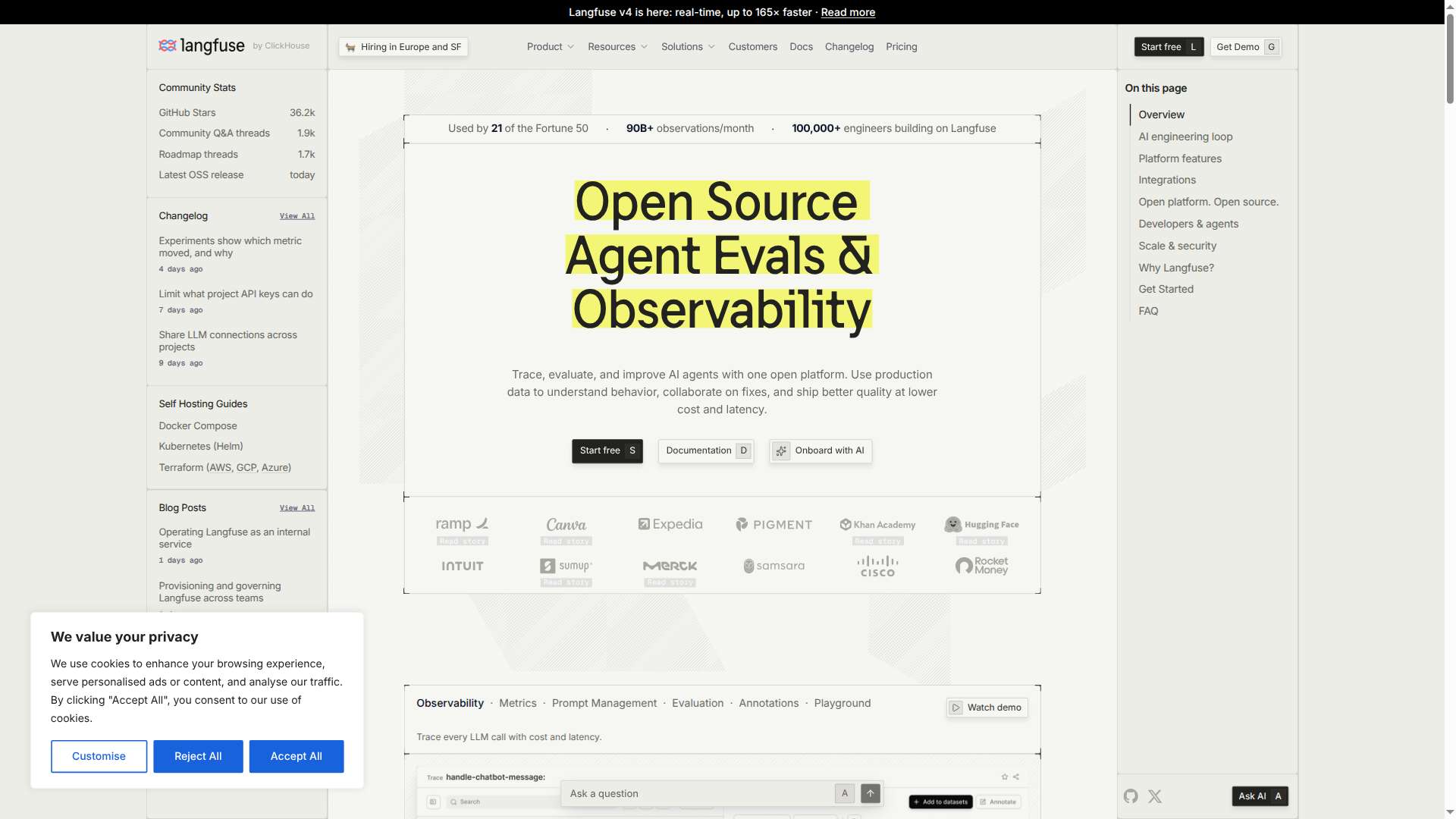This screenshot has height=819, width=1456.
Task: Click the star icon on the trace preview
Action: tap(1005, 777)
